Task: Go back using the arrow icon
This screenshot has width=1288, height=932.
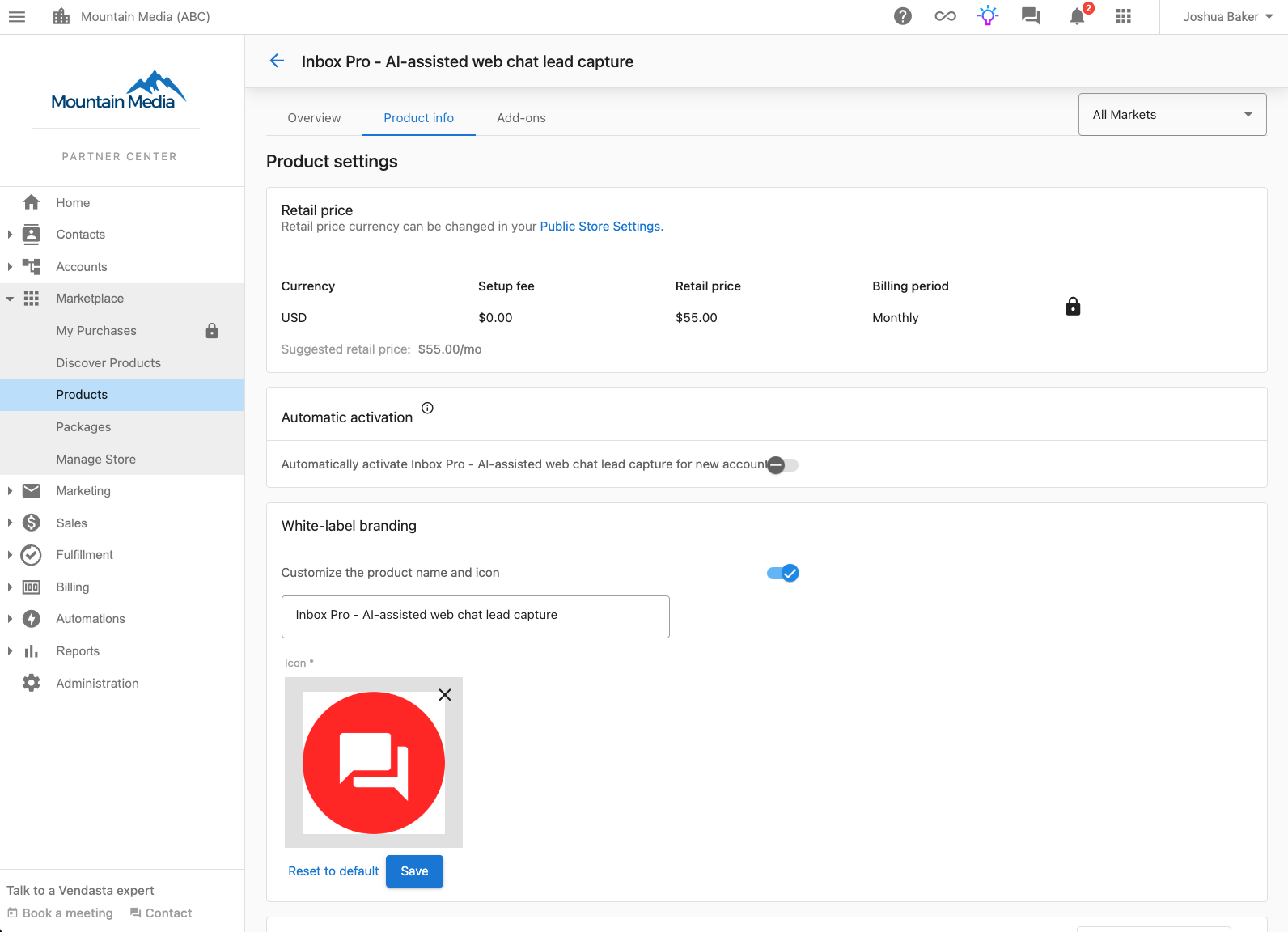Action: [277, 61]
